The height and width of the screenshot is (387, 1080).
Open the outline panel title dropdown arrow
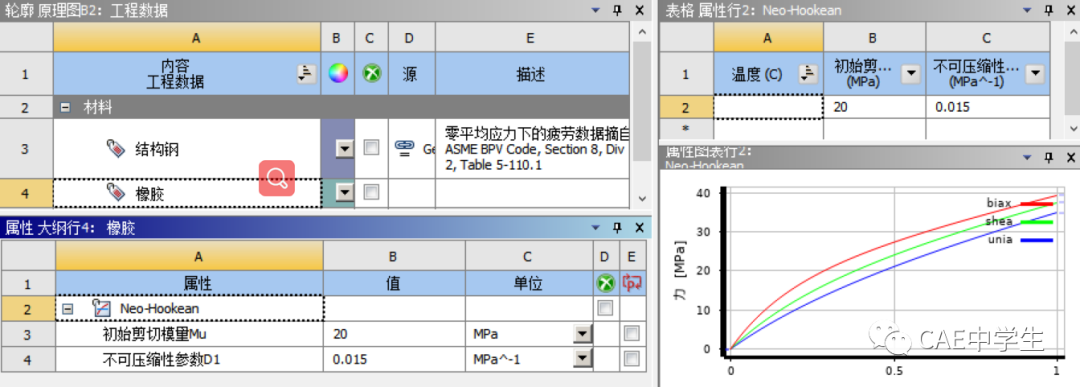tap(596, 10)
